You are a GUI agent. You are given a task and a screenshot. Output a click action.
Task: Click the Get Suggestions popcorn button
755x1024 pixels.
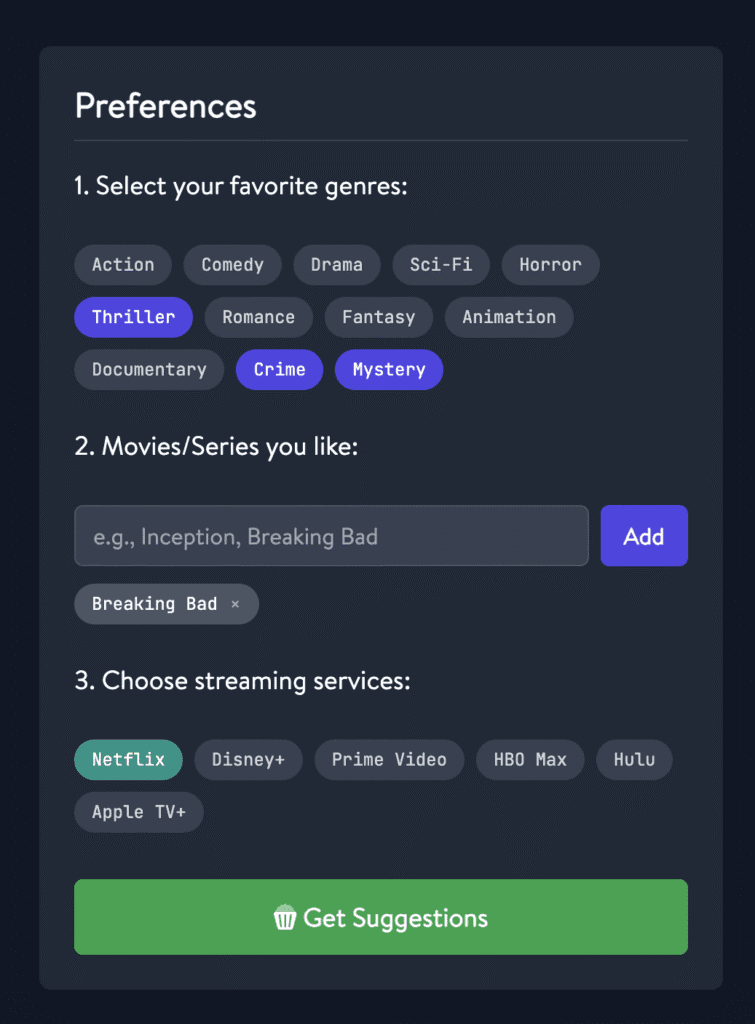pos(381,917)
